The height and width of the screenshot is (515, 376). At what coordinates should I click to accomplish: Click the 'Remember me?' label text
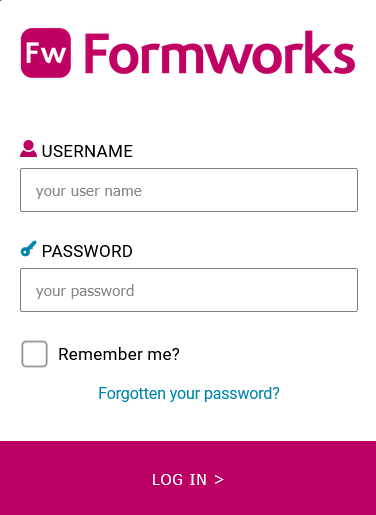click(119, 354)
